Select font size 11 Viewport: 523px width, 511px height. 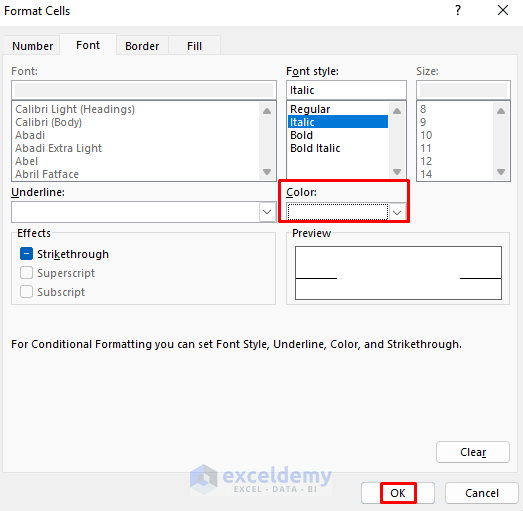click(426, 148)
